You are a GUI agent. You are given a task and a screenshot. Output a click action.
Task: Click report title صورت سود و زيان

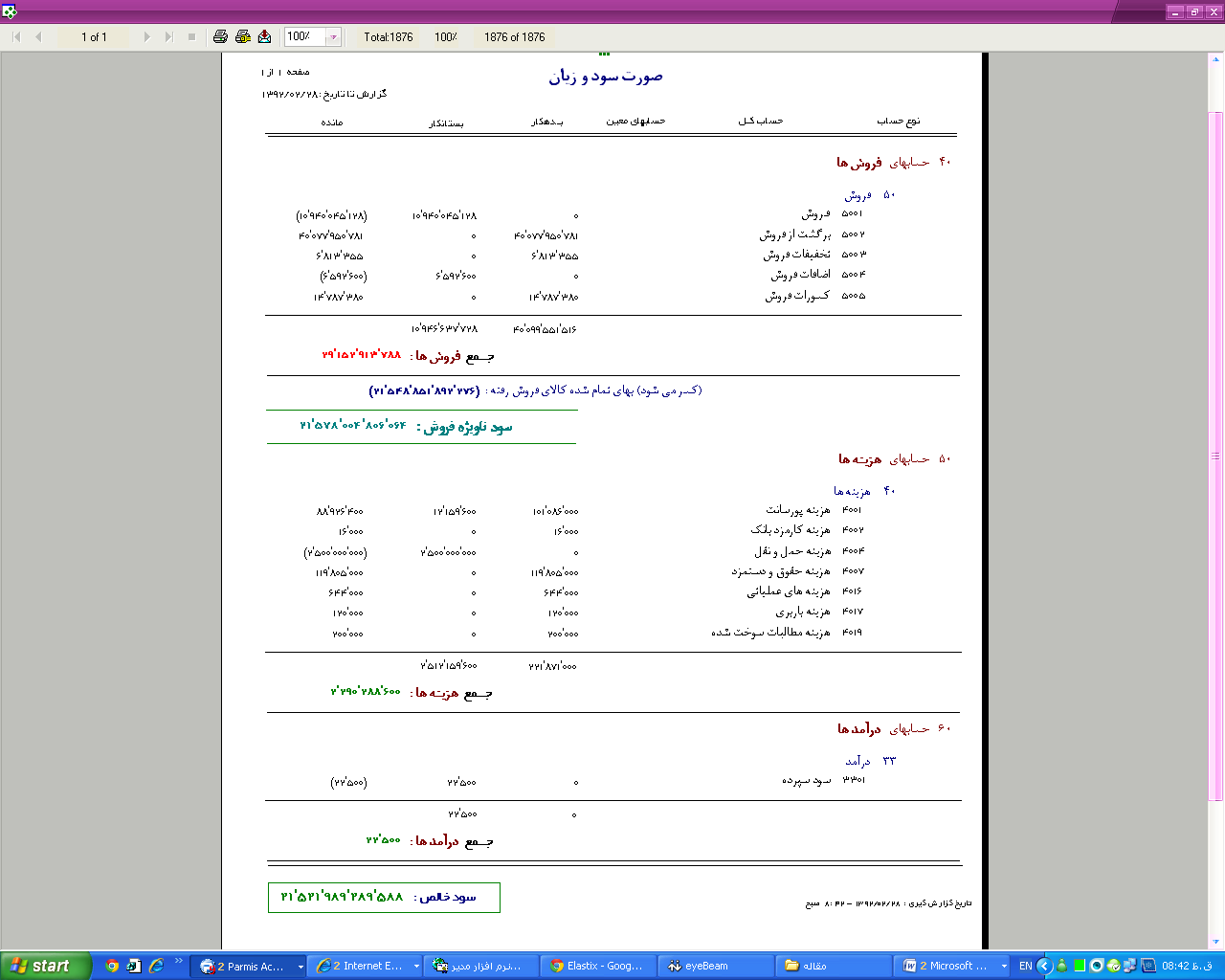coord(605,77)
